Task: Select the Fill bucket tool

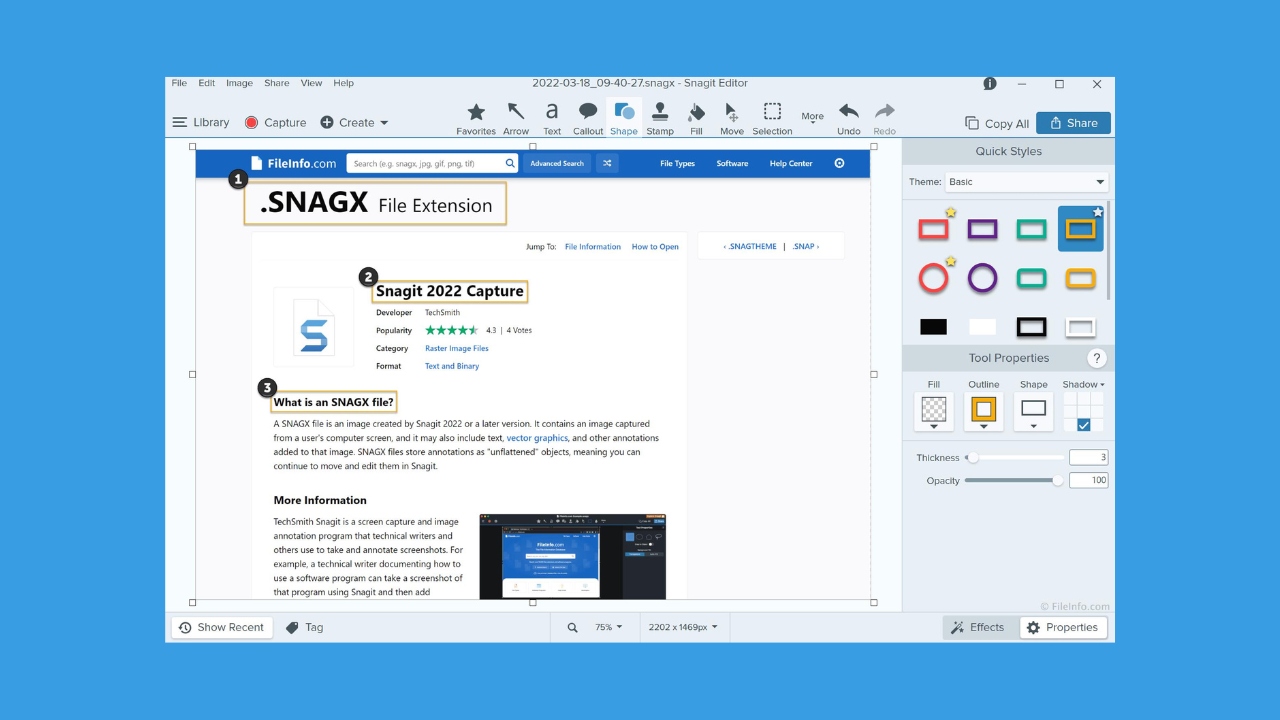Action: (696, 118)
